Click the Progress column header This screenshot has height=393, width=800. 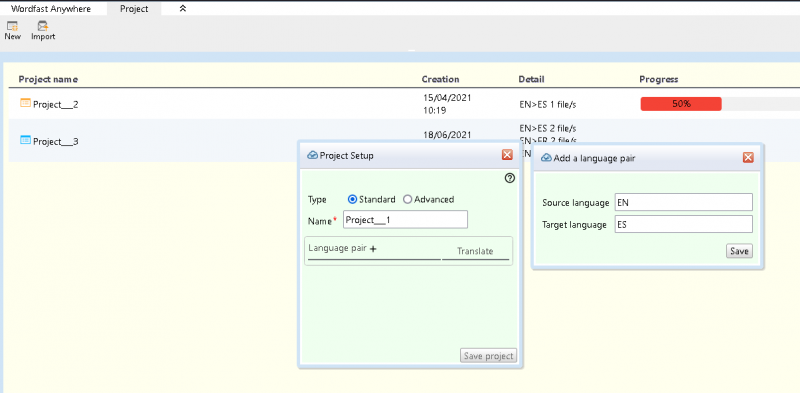click(659, 79)
